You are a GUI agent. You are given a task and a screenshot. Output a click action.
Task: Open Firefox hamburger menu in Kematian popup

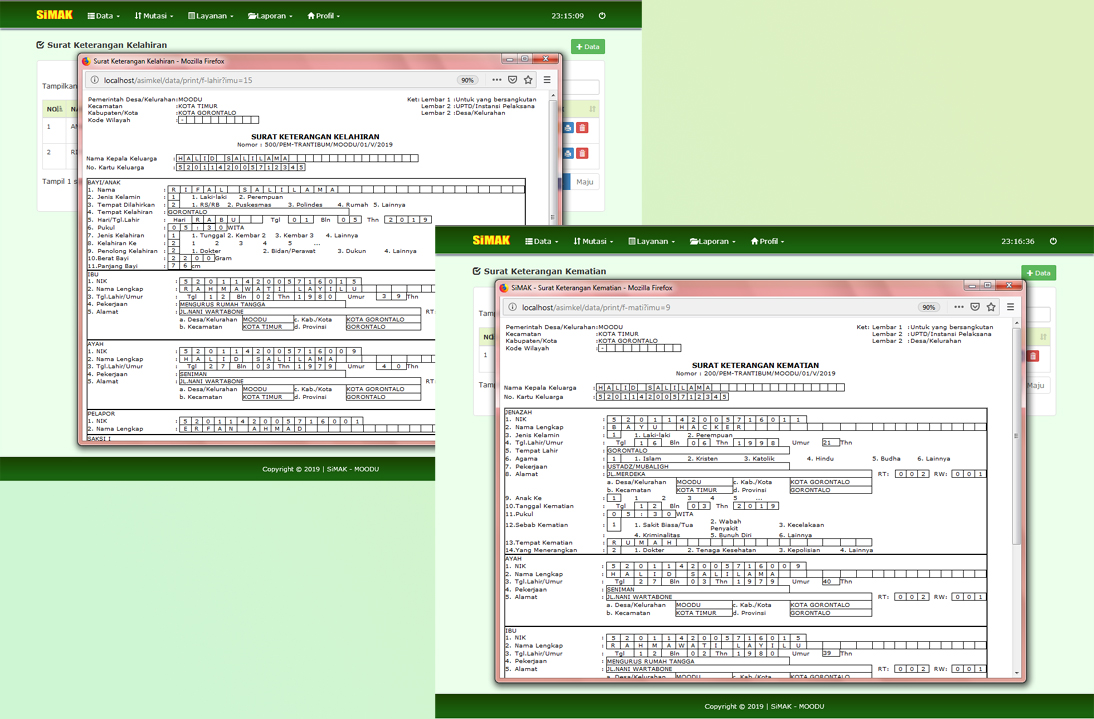pos(1010,307)
